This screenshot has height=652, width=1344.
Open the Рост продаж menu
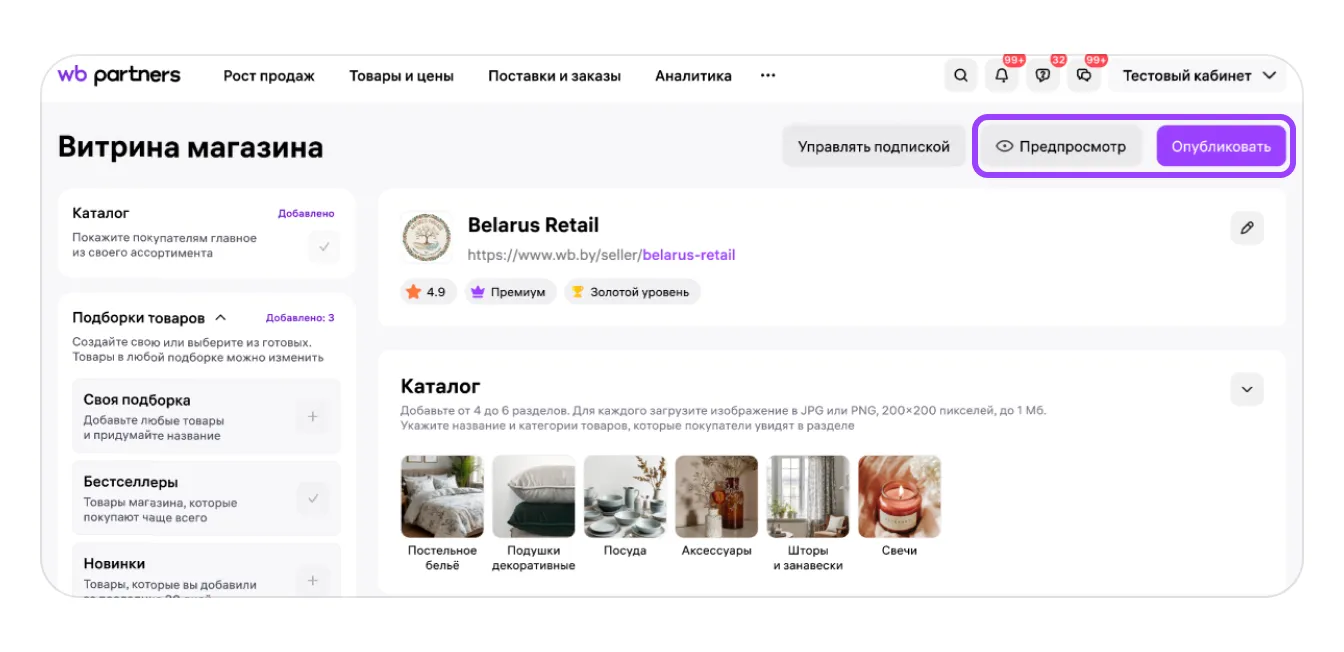[269, 76]
